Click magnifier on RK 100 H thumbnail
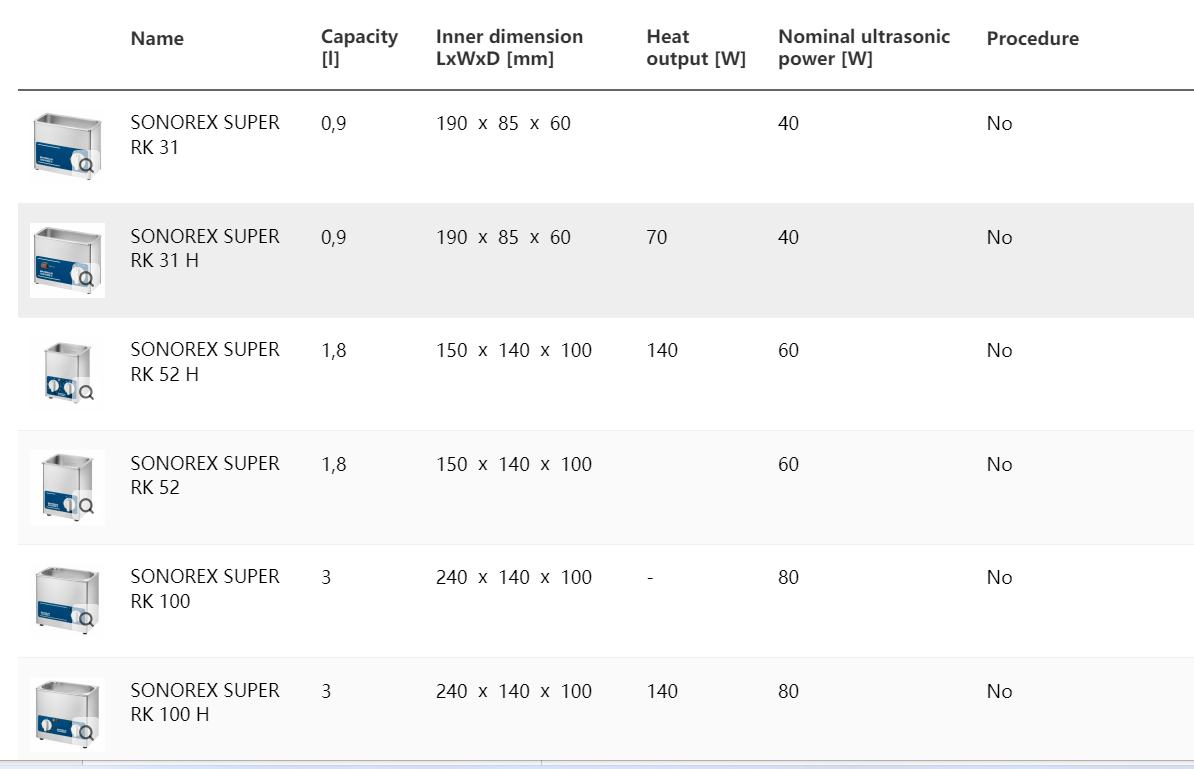The width and height of the screenshot is (1194, 769). (87, 733)
